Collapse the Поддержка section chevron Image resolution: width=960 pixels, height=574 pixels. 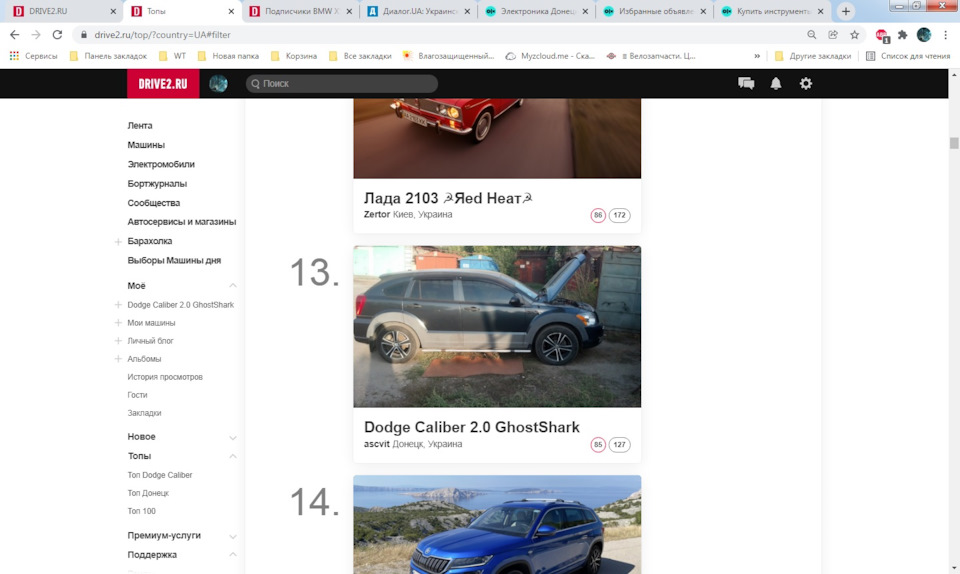coord(233,554)
